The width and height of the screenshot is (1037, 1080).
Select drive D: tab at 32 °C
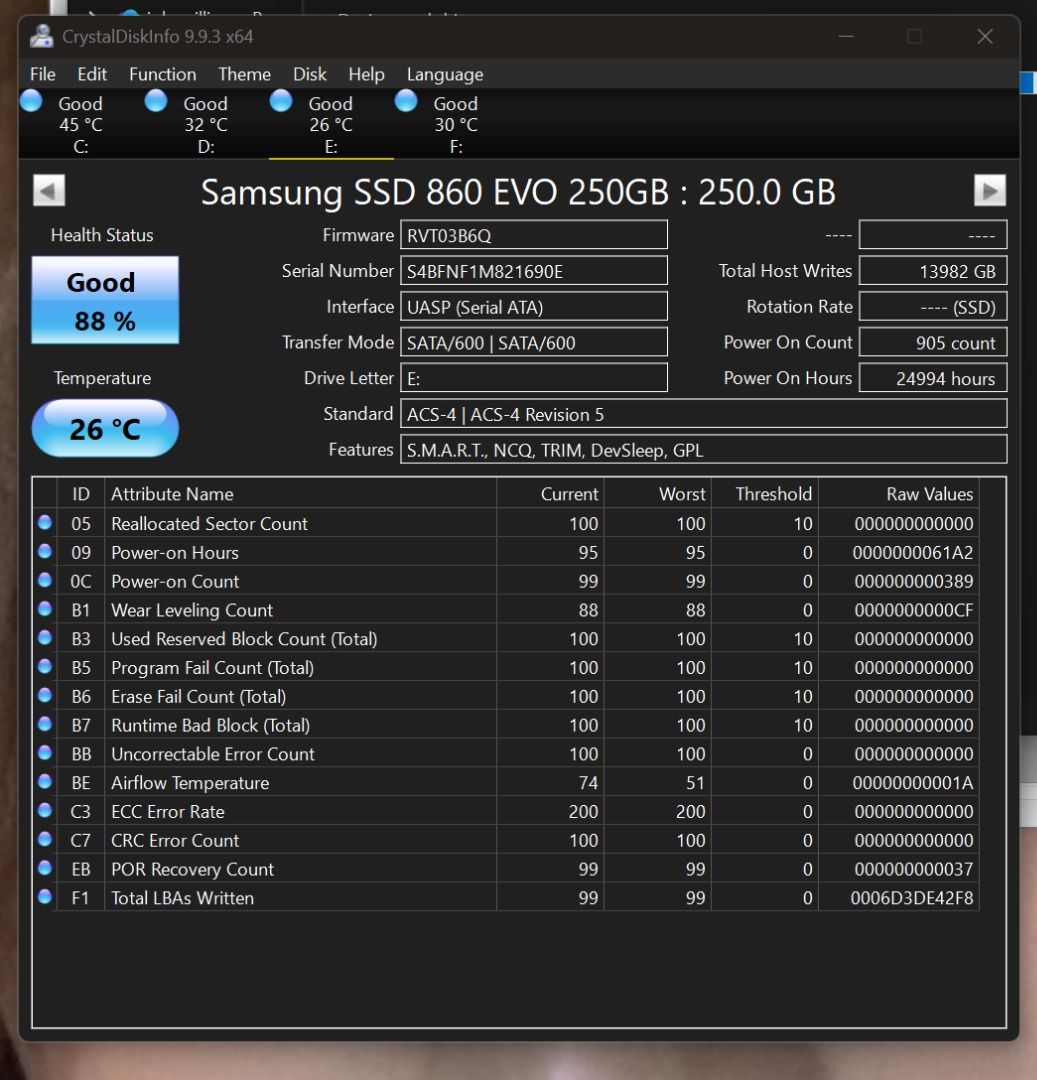206,125
